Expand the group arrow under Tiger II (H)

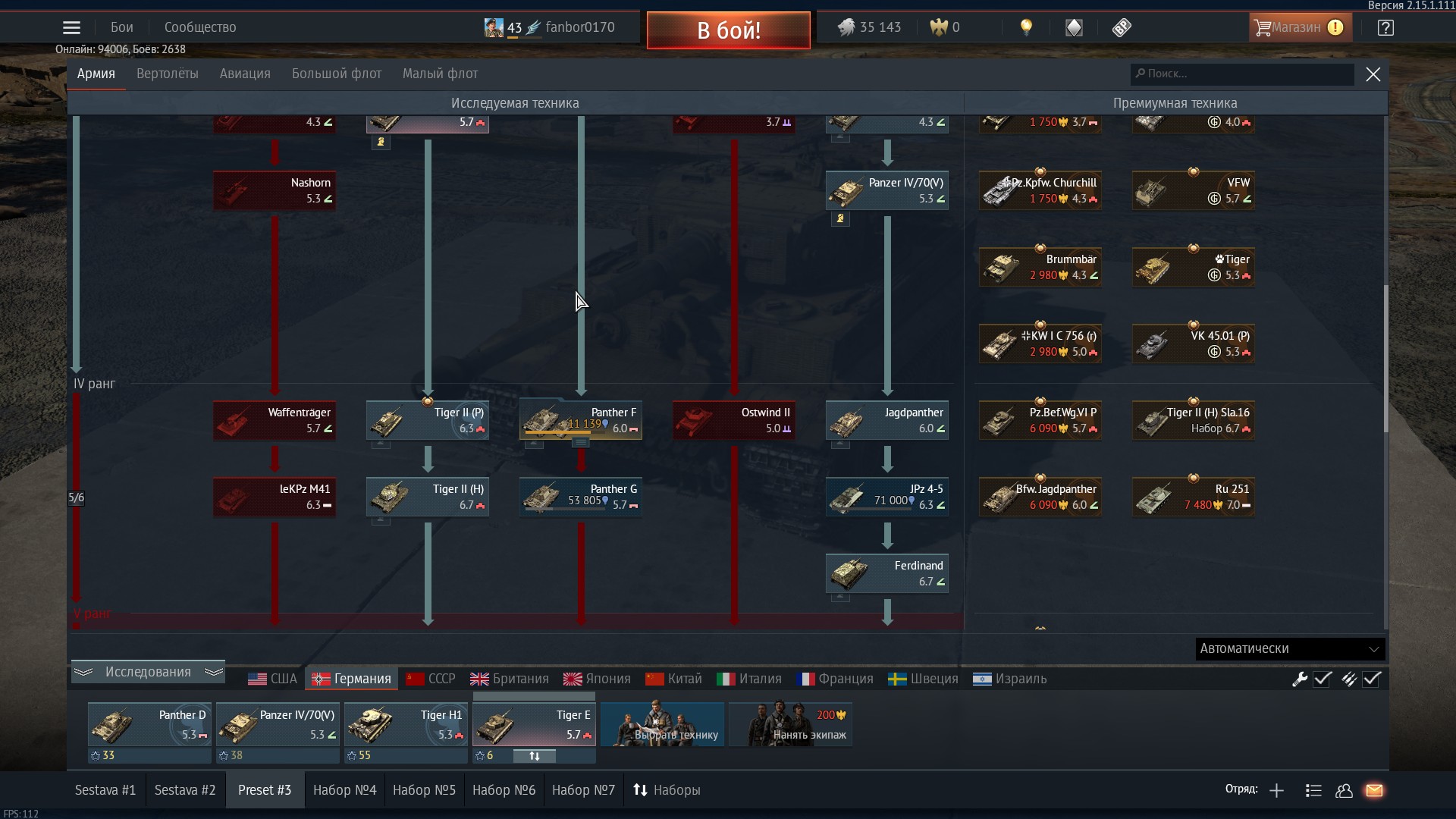(381, 520)
